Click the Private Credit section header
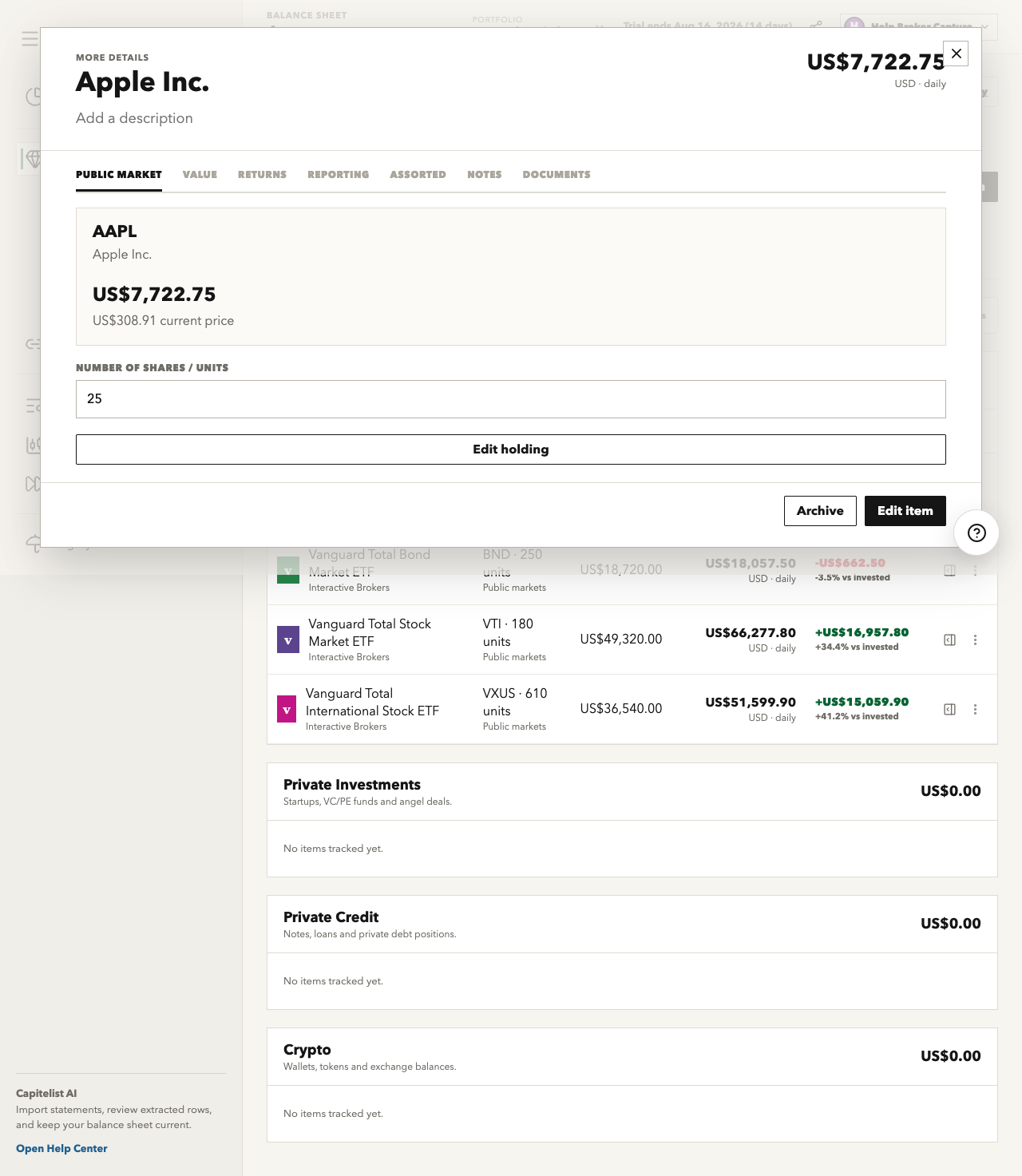 tap(632, 924)
